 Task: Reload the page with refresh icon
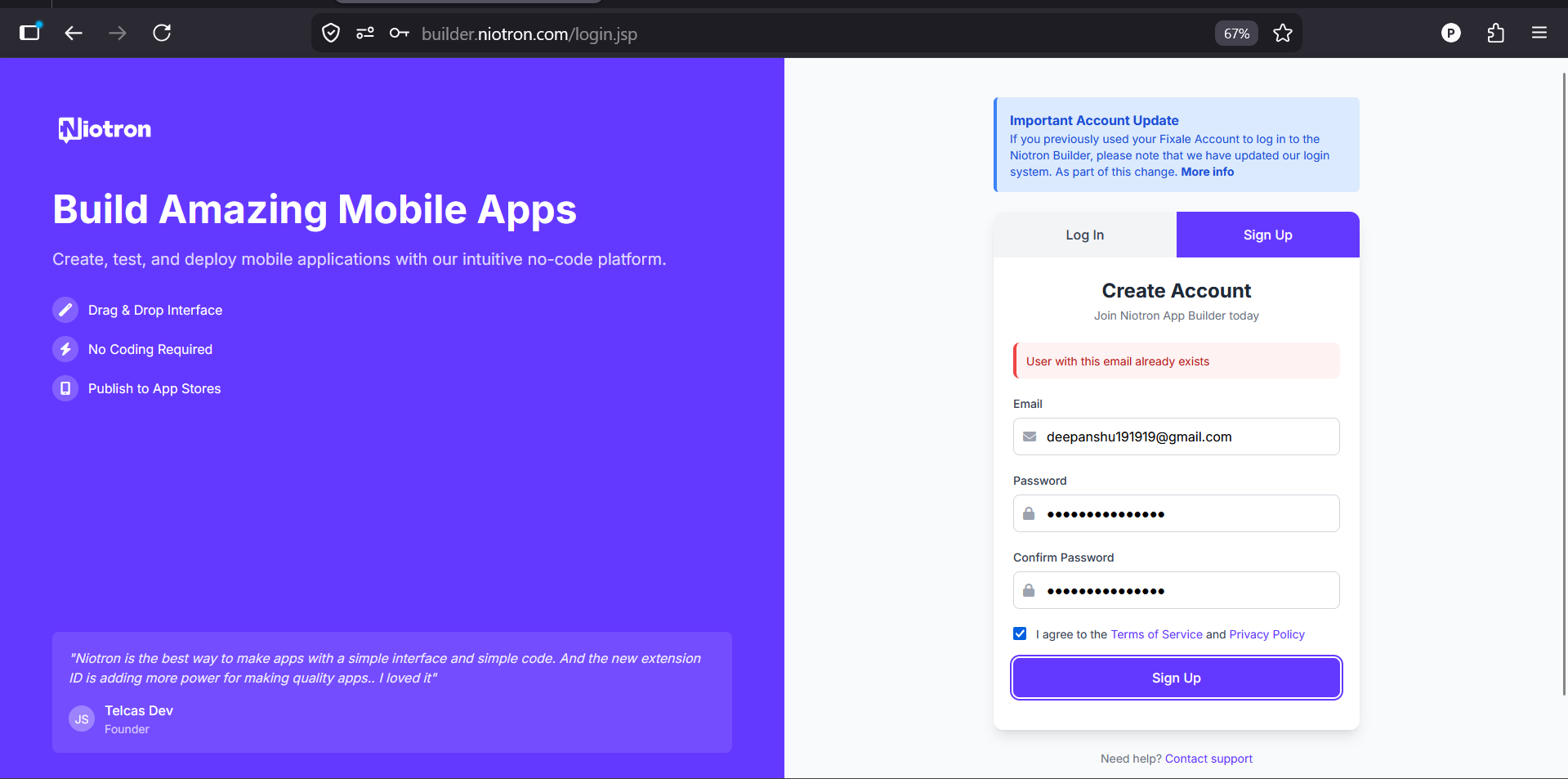click(162, 33)
